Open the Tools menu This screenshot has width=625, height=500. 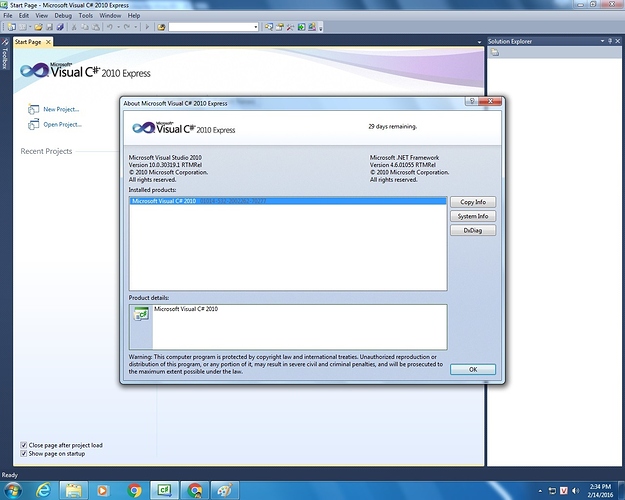point(86,16)
